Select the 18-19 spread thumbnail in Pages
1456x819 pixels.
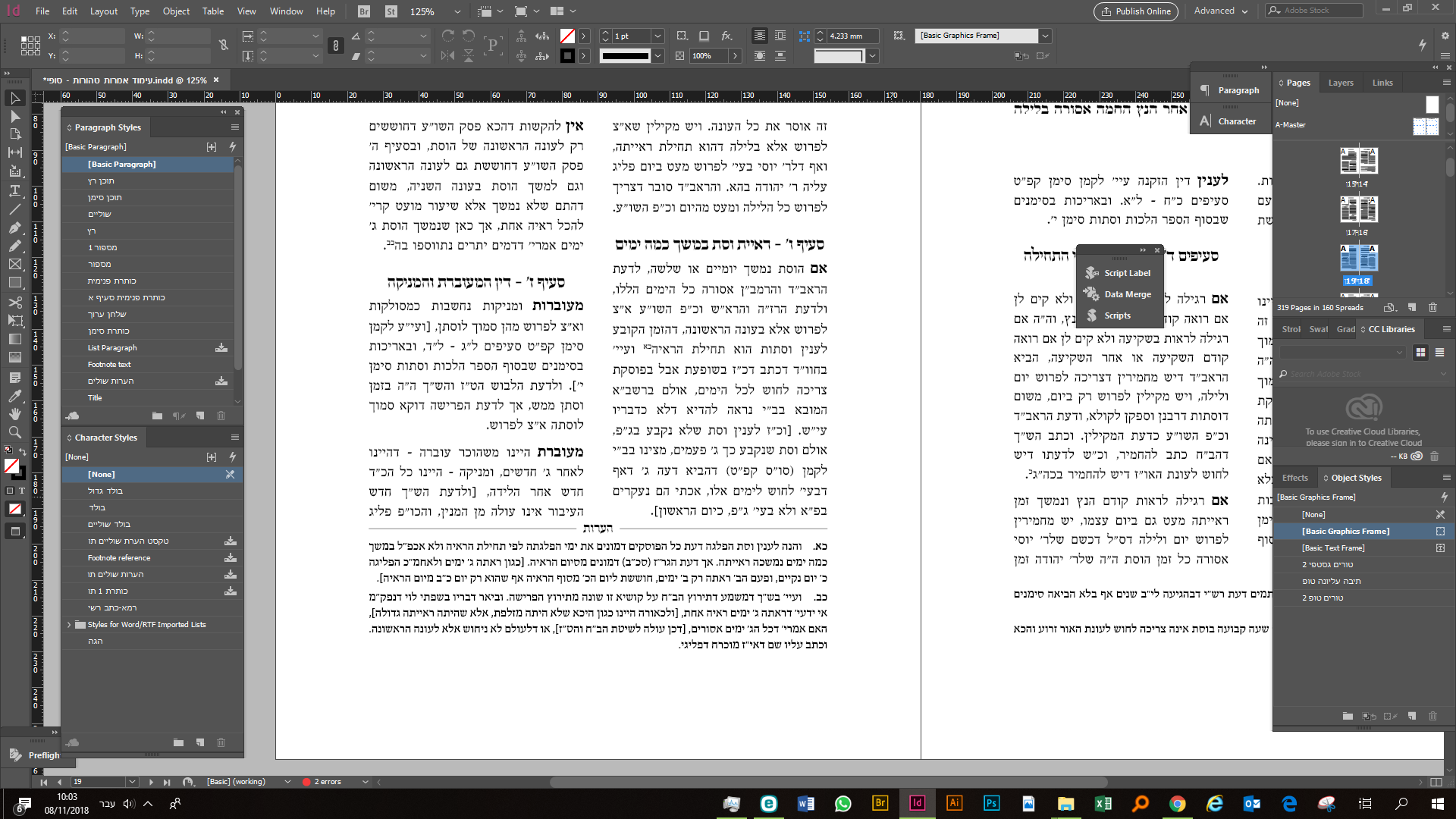pyautogui.click(x=1357, y=259)
